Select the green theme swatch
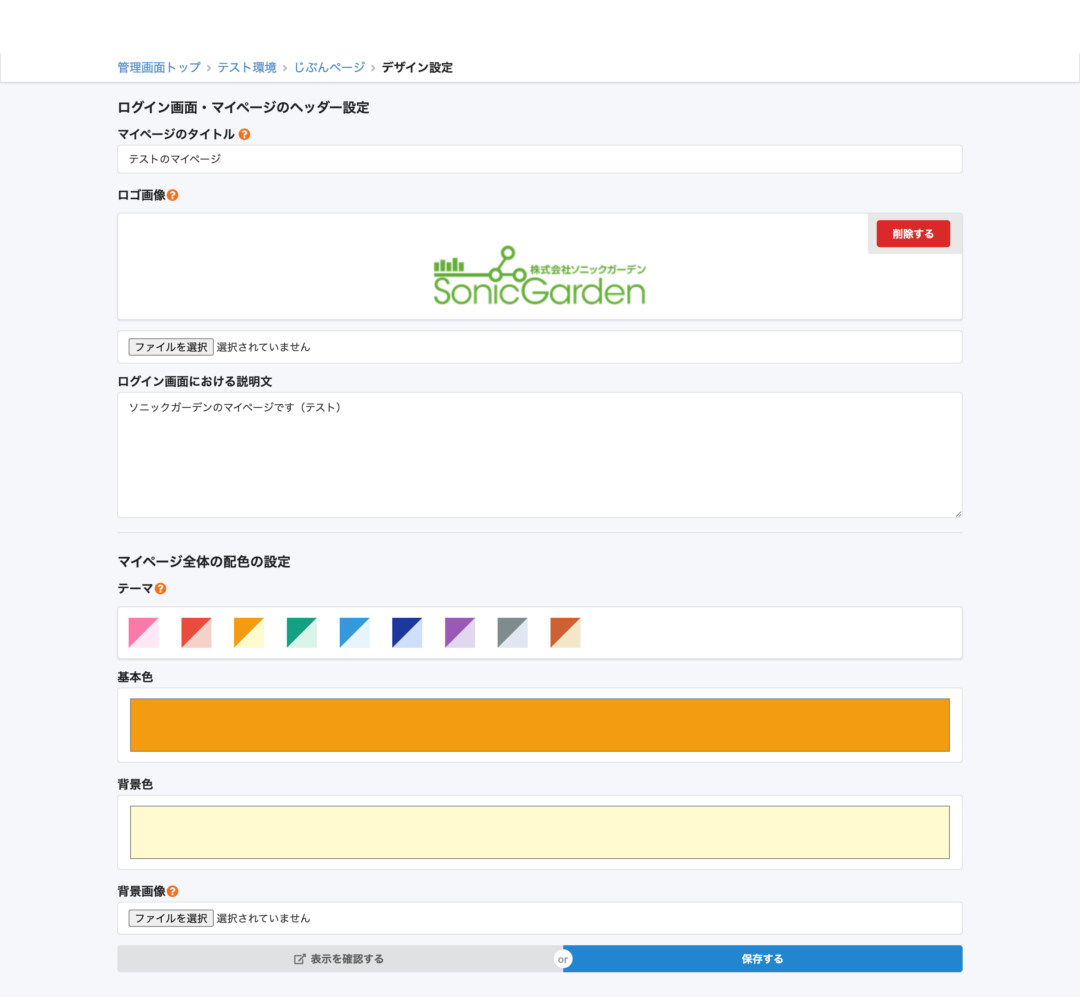Image resolution: width=1080 pixels, height=997 pixels. click(300, 632)
